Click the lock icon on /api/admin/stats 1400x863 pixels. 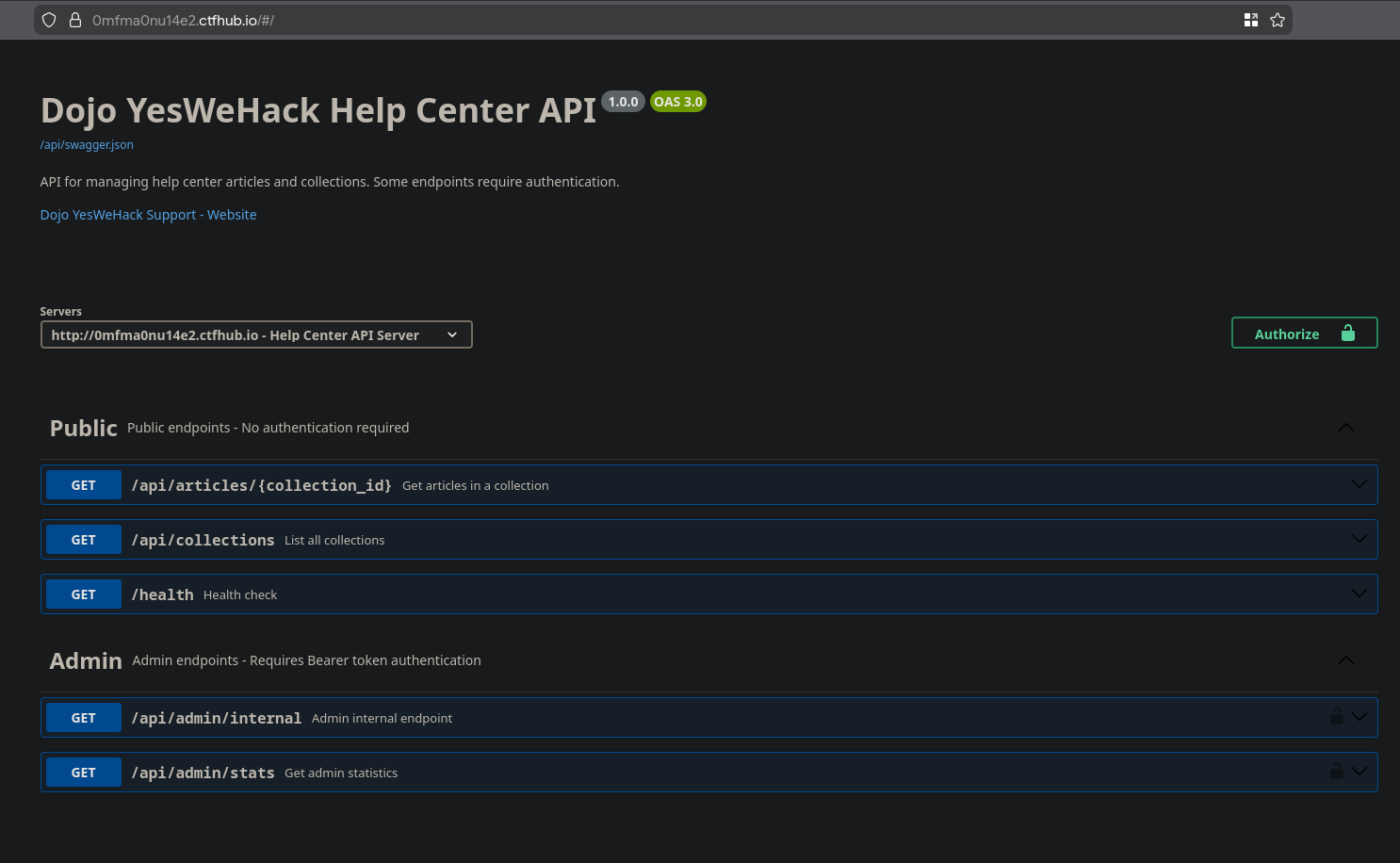(x=1336, y=772)
